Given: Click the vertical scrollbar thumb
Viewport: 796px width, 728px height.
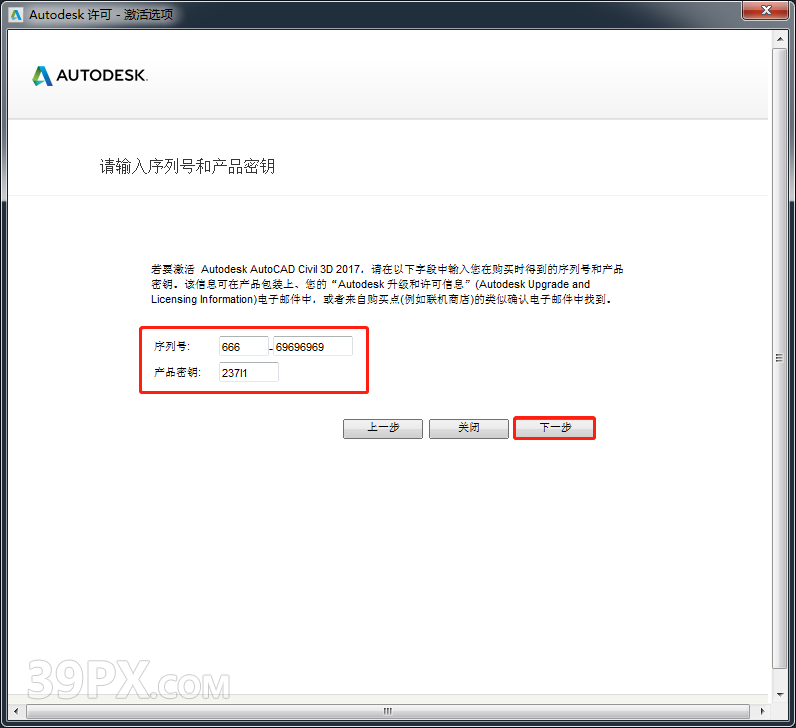Looking at the screenshot, I should 780,358.
